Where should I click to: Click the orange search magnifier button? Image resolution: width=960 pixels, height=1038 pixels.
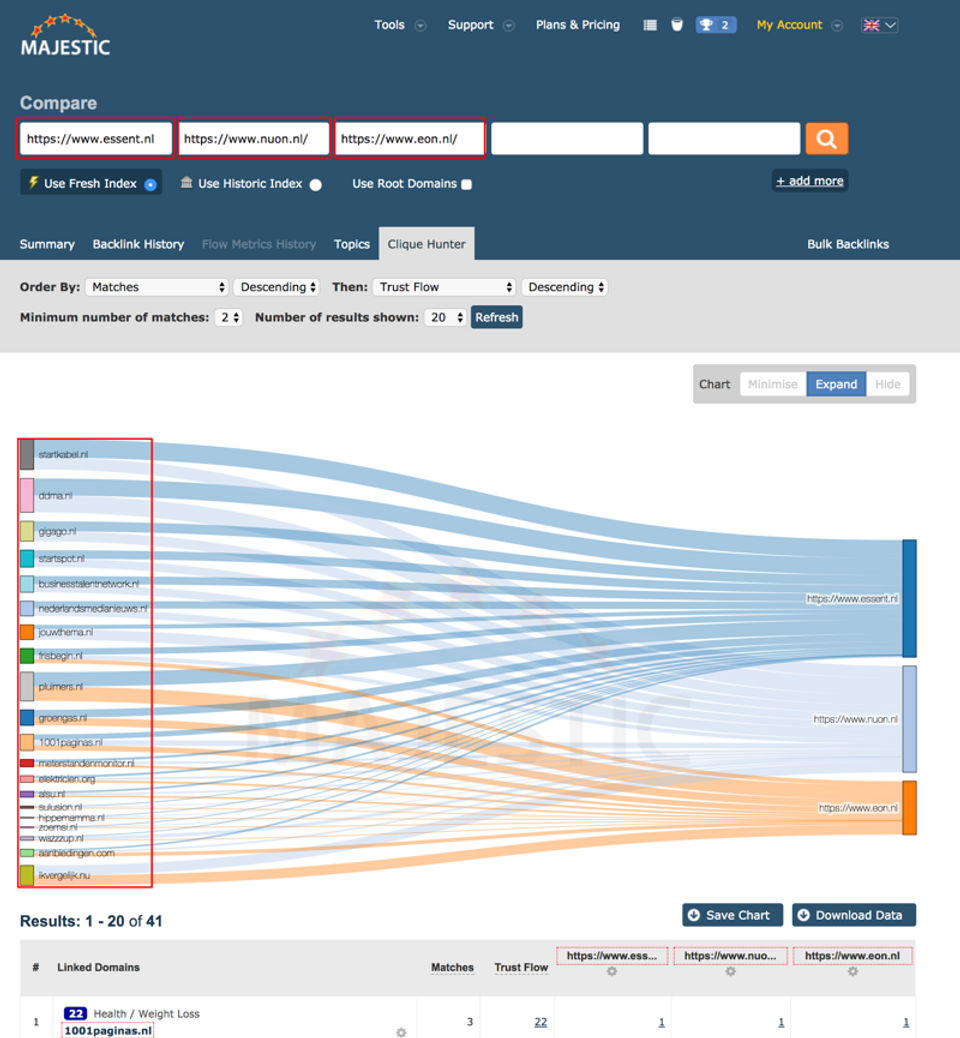(826, 138)
